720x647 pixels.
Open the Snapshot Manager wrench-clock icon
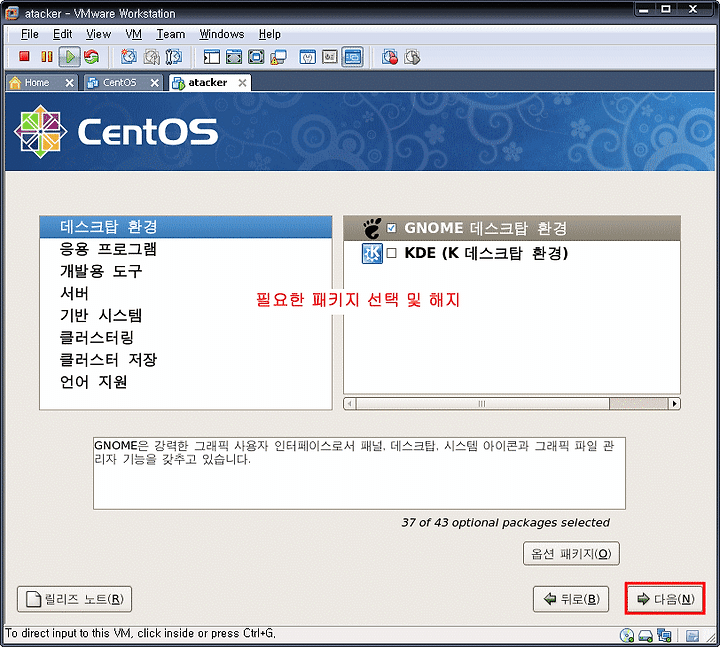tap(174, 57)
